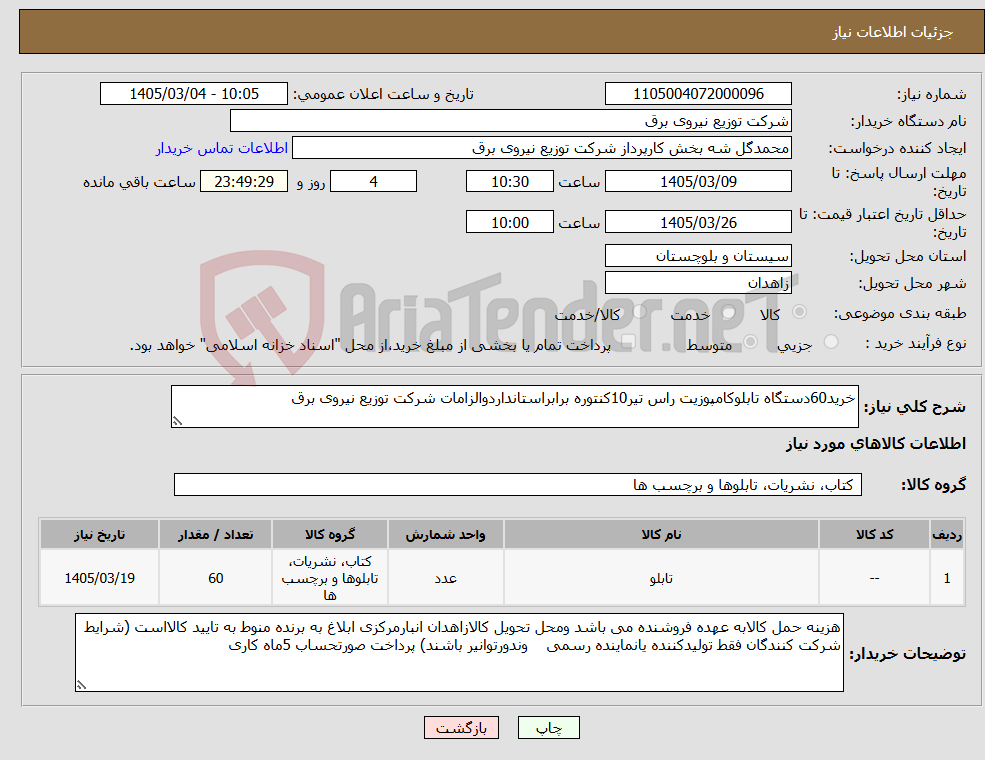Viewport: 985px width, 760px height.
Task: Click the ساعت باقی مانده label
Action: [x=139, y=182]
